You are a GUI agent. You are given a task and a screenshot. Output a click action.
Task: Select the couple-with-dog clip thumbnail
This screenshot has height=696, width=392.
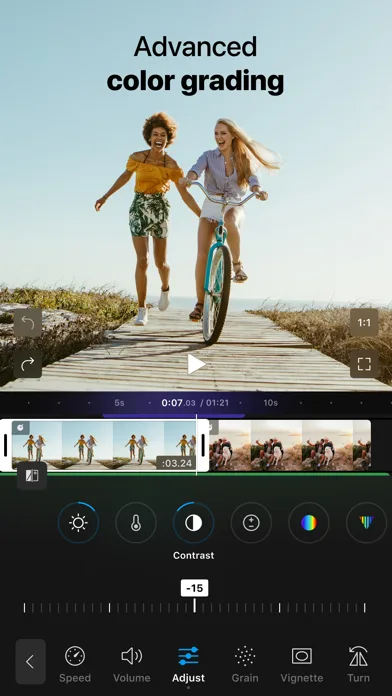289,445
